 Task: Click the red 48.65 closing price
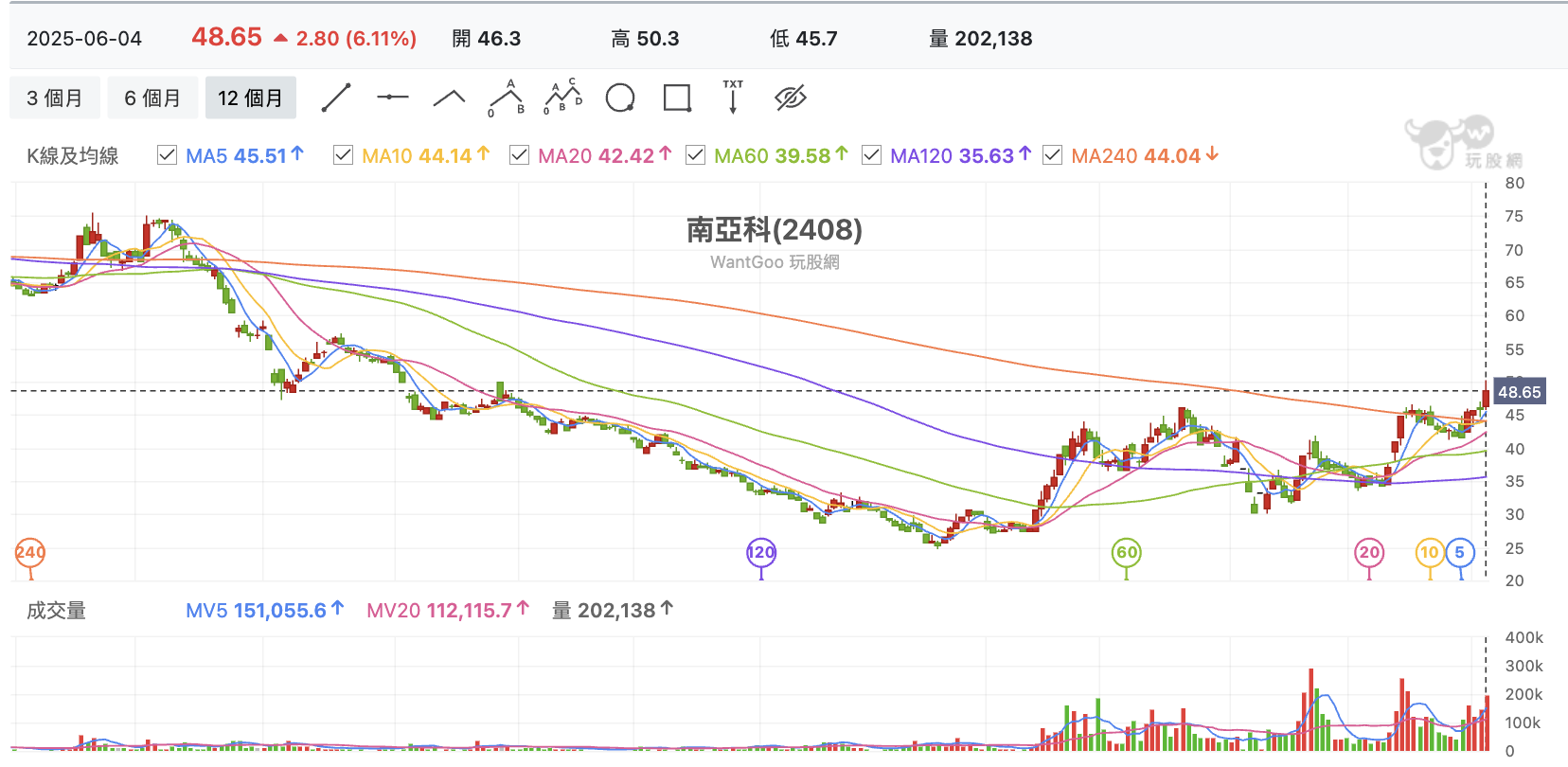[226, 37]
